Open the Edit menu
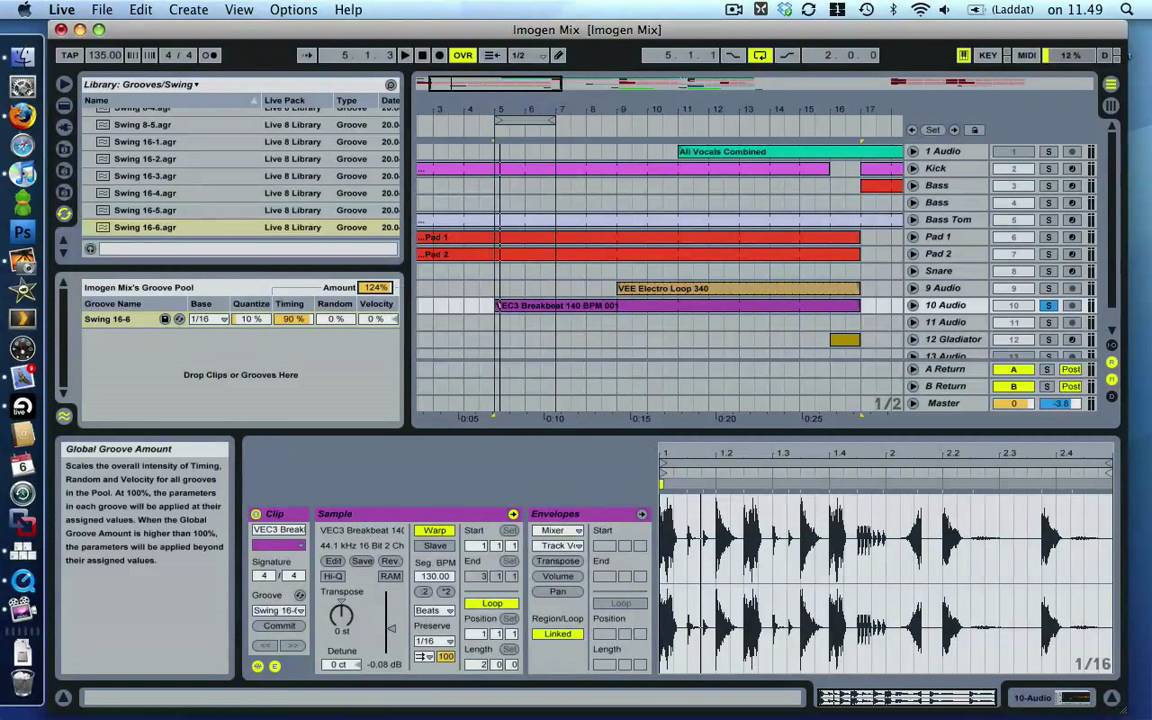The image size is (1152, 720). (x=140, y=10)
